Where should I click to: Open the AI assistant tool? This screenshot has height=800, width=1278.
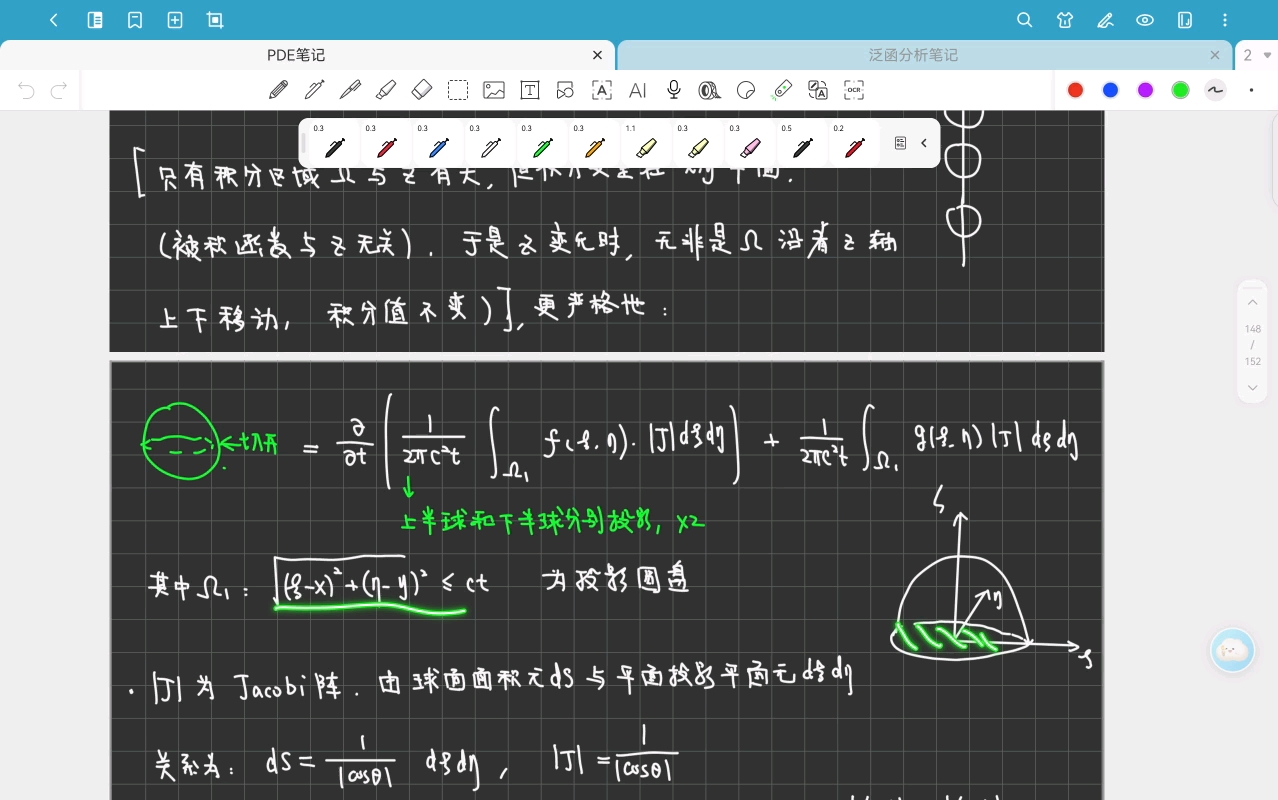click(637, 90)
